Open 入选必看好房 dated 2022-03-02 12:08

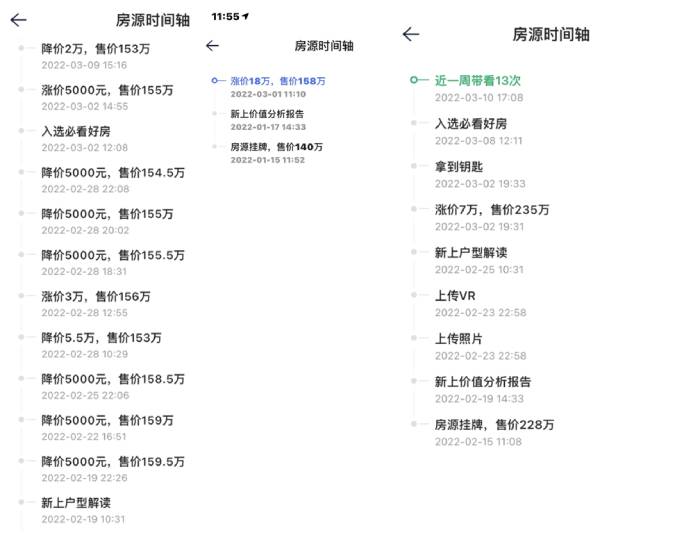click(x=76, y=131)
